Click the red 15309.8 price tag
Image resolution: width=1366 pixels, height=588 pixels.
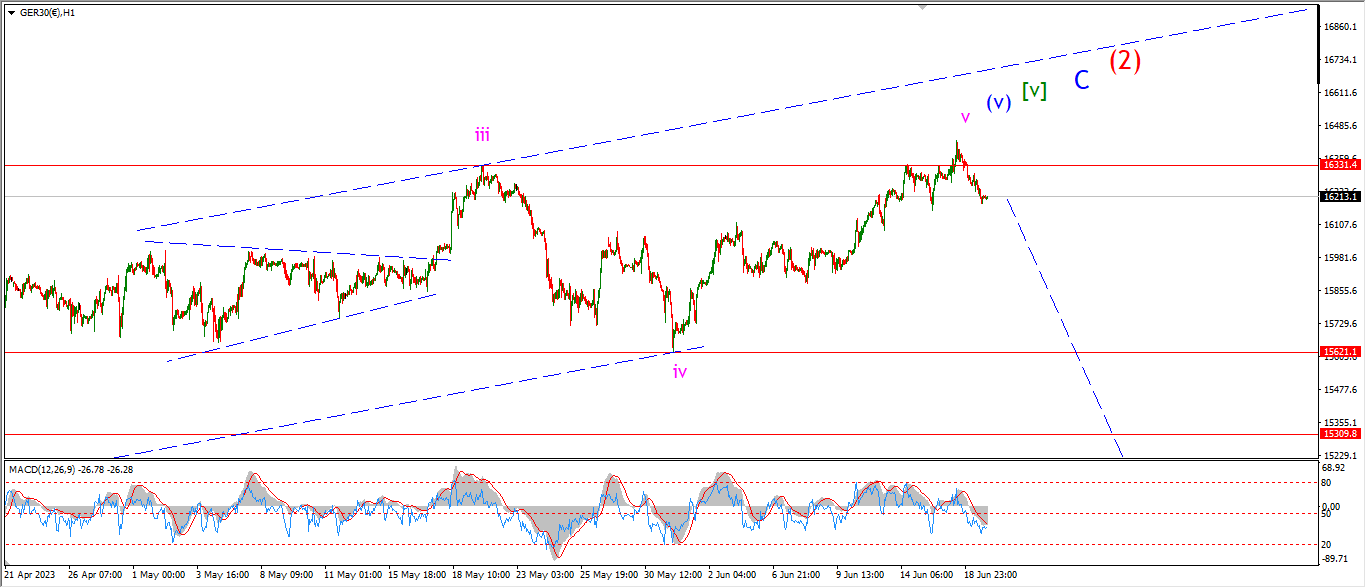click(1340, 434)
